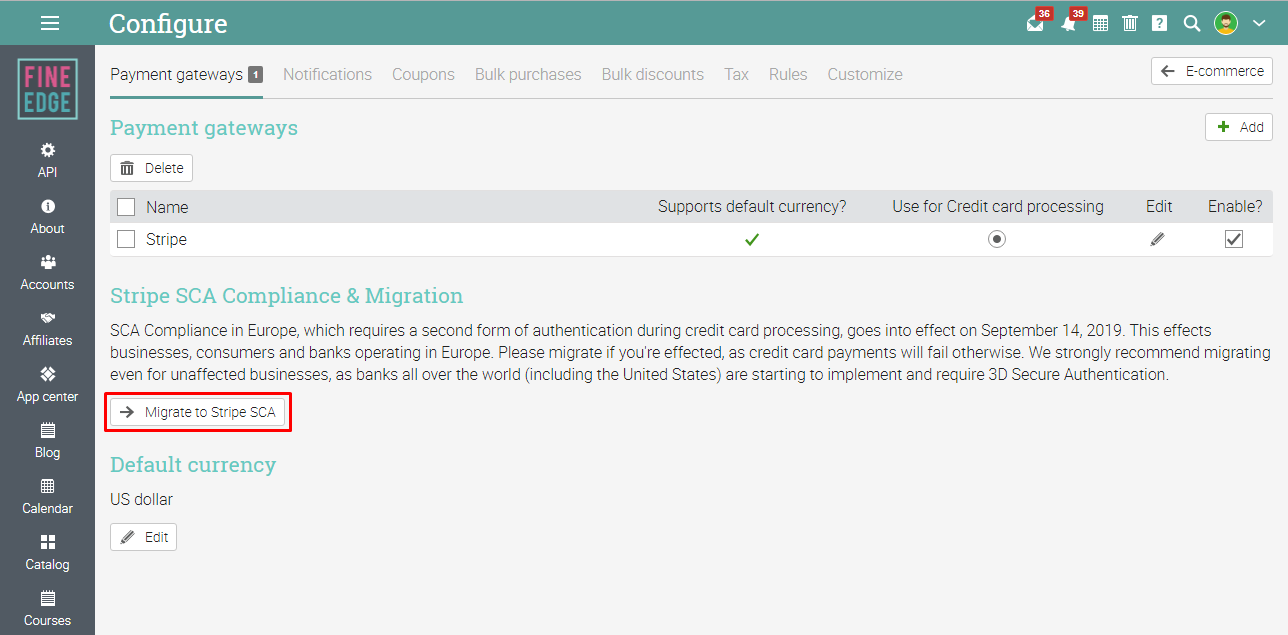Click Migrate to Stripe SCA button
This screenshot has height=635, width=1288.
tap(197, 412)
